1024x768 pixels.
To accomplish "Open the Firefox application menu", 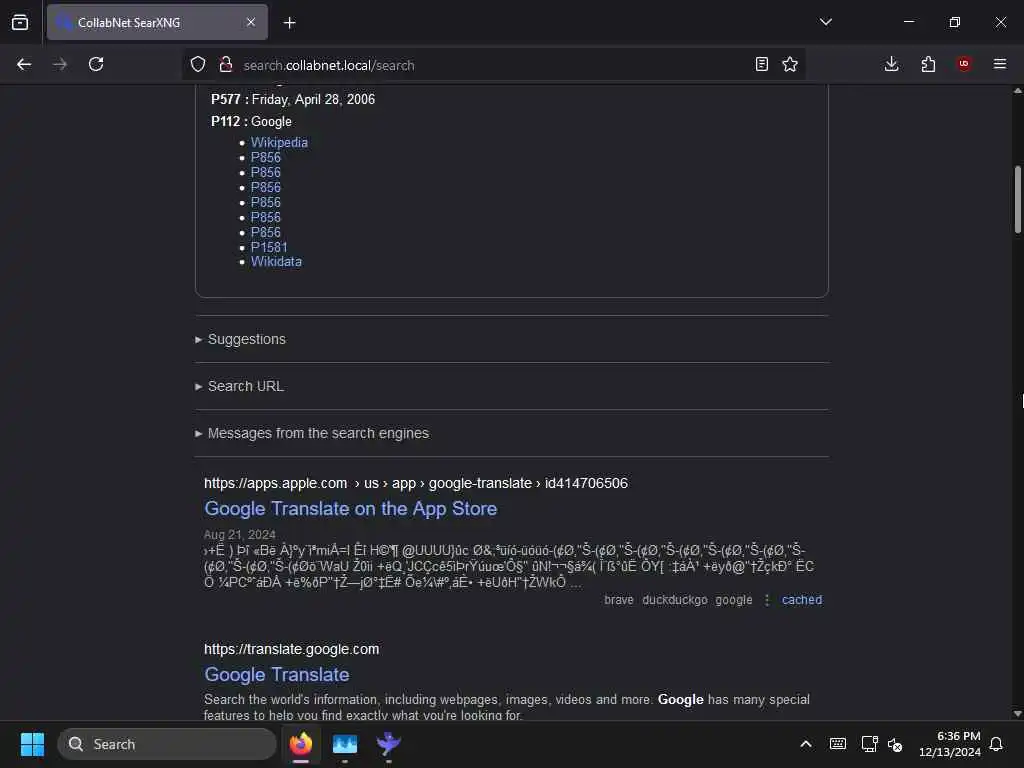I will 1000,64.
